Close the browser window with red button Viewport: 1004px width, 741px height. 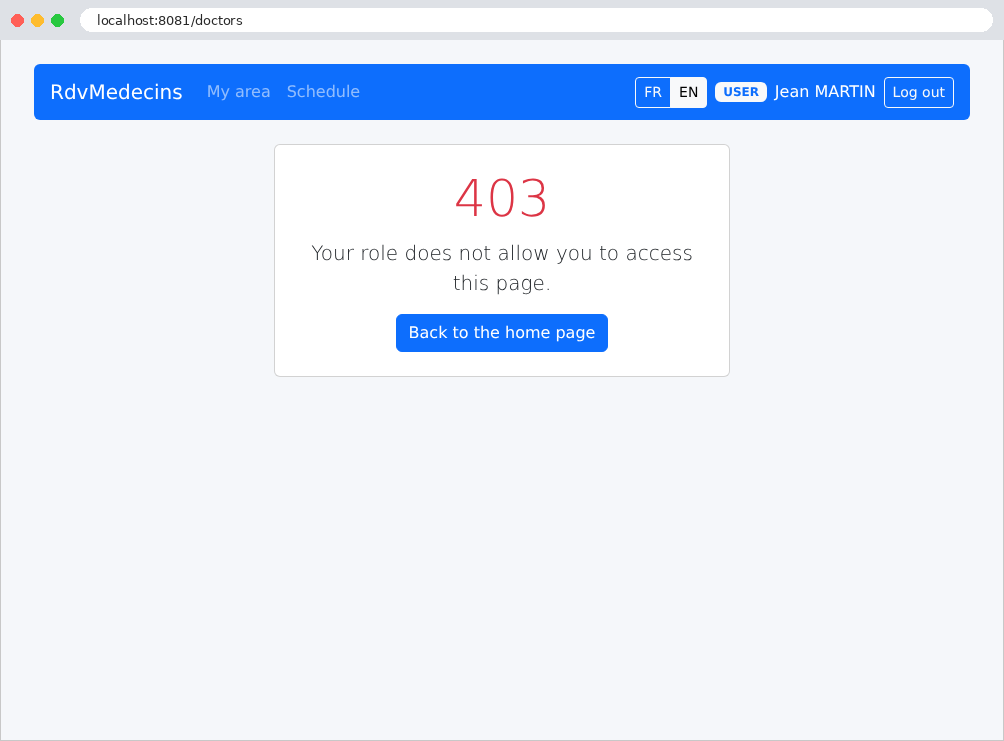[18, 20]
